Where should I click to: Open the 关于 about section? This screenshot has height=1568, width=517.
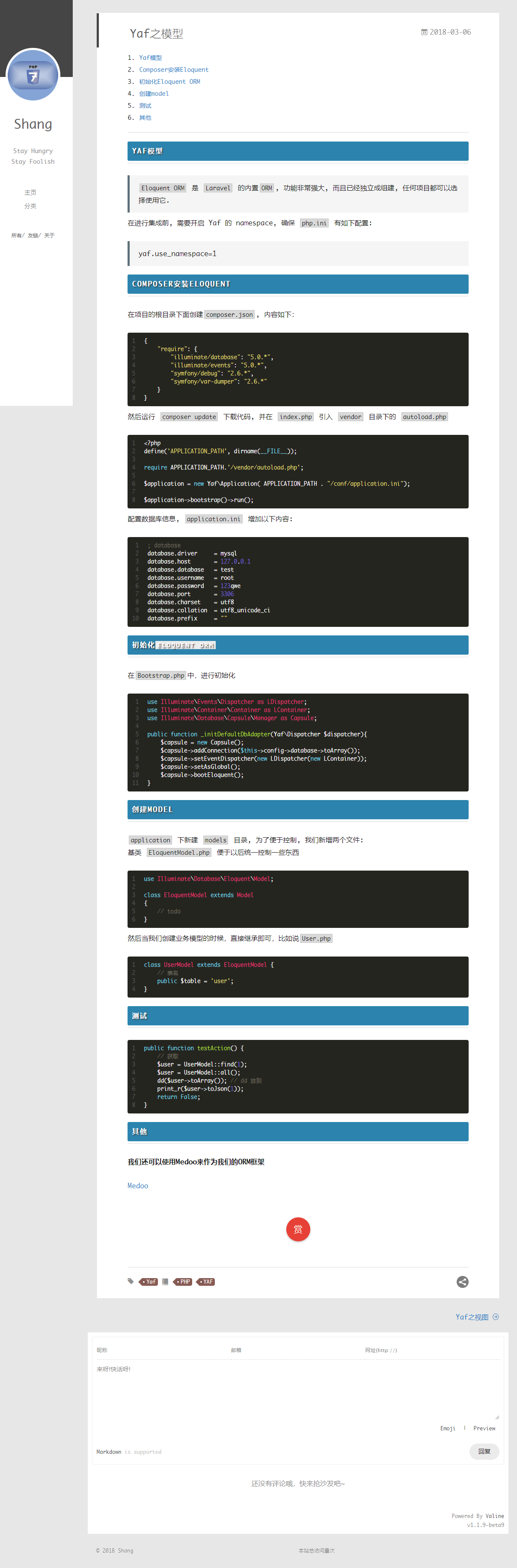49,236
